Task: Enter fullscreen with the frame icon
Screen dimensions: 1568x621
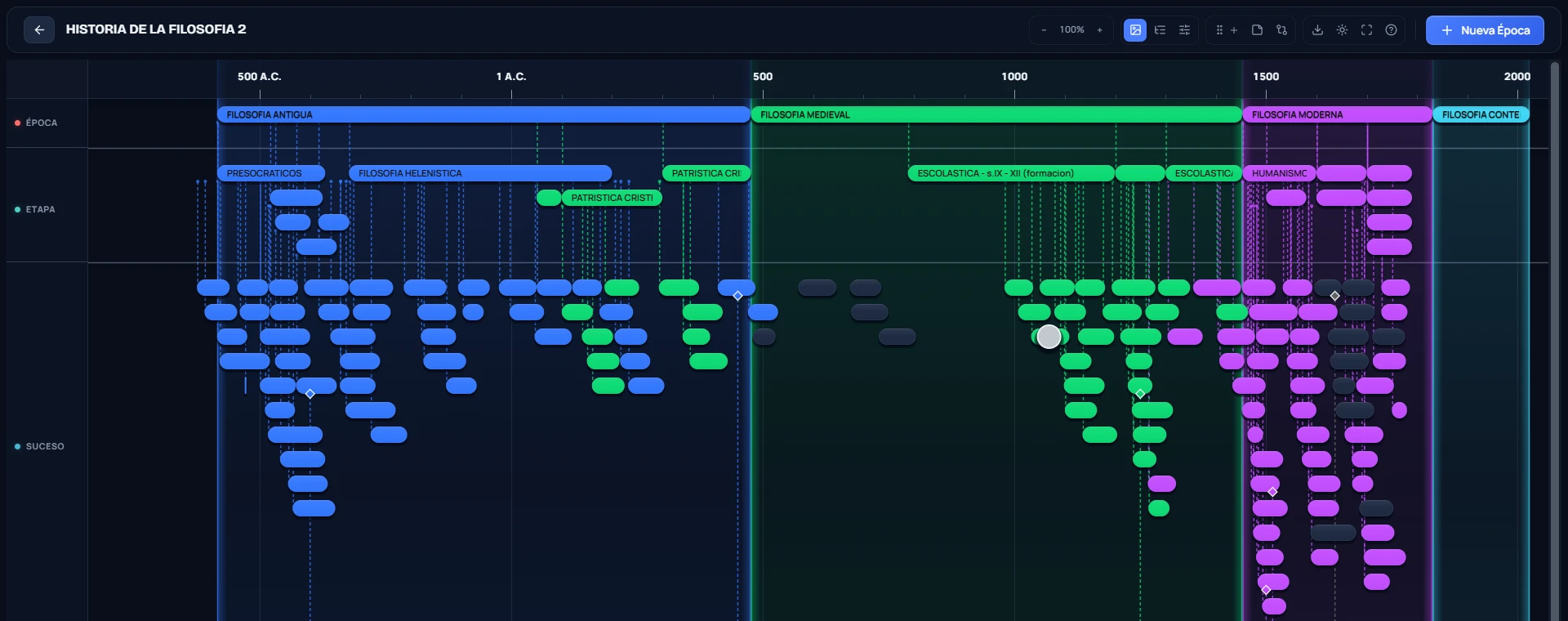Action: pos(1366,30)
